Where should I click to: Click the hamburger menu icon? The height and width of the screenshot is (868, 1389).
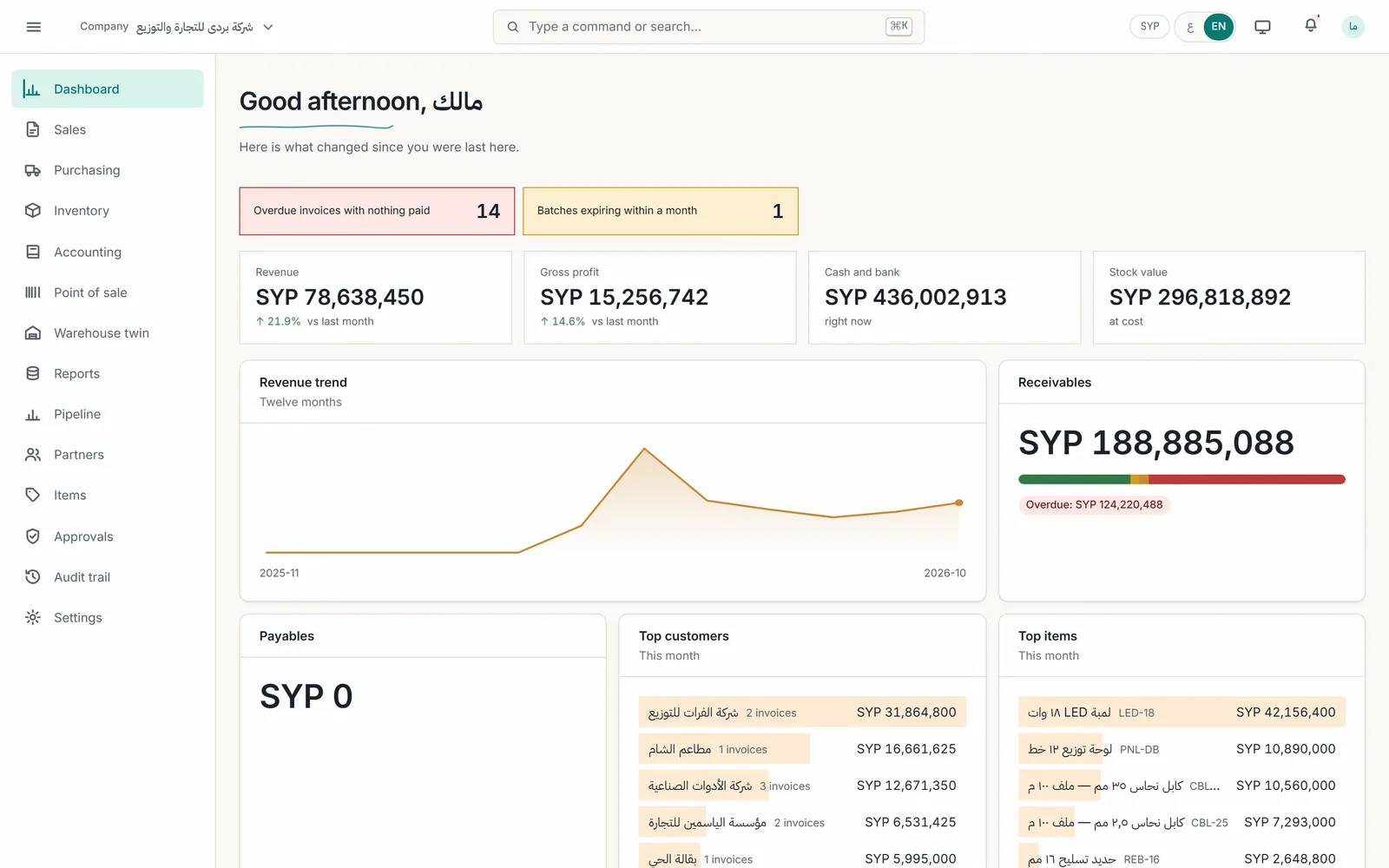pyautogui.click(x=34, y=27)
